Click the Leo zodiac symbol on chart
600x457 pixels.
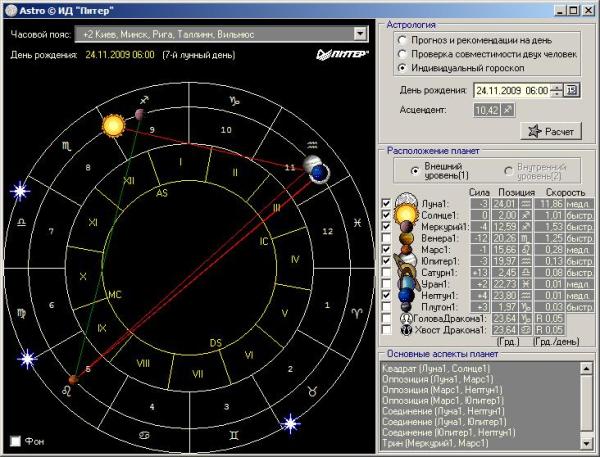66,390
